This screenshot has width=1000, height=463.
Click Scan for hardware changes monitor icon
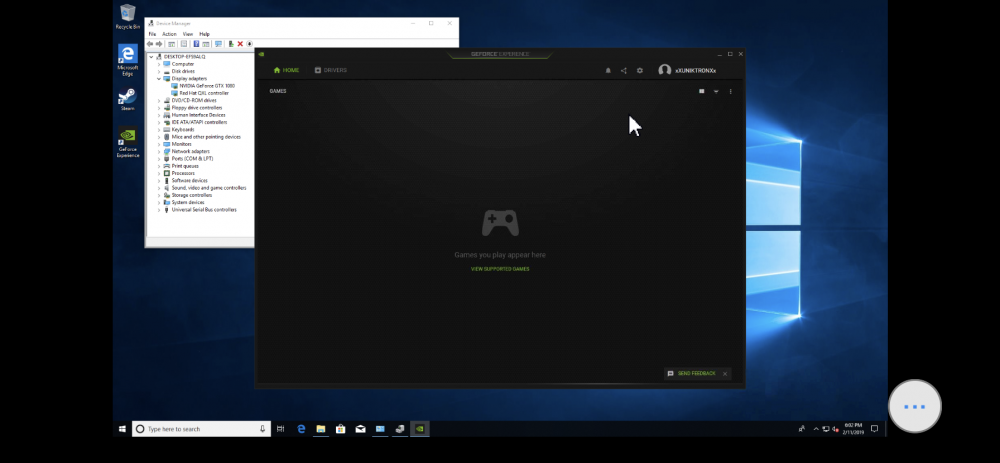click(x=218, y=44)
